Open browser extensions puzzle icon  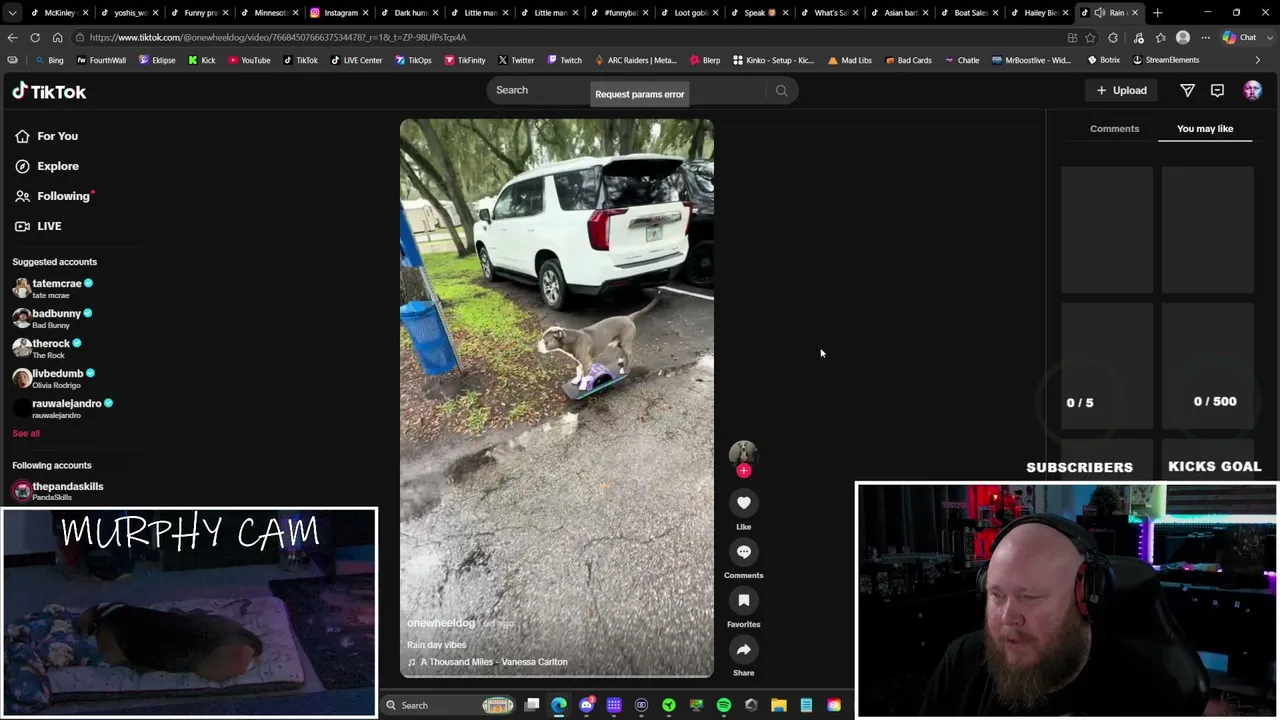(1113, 38)
